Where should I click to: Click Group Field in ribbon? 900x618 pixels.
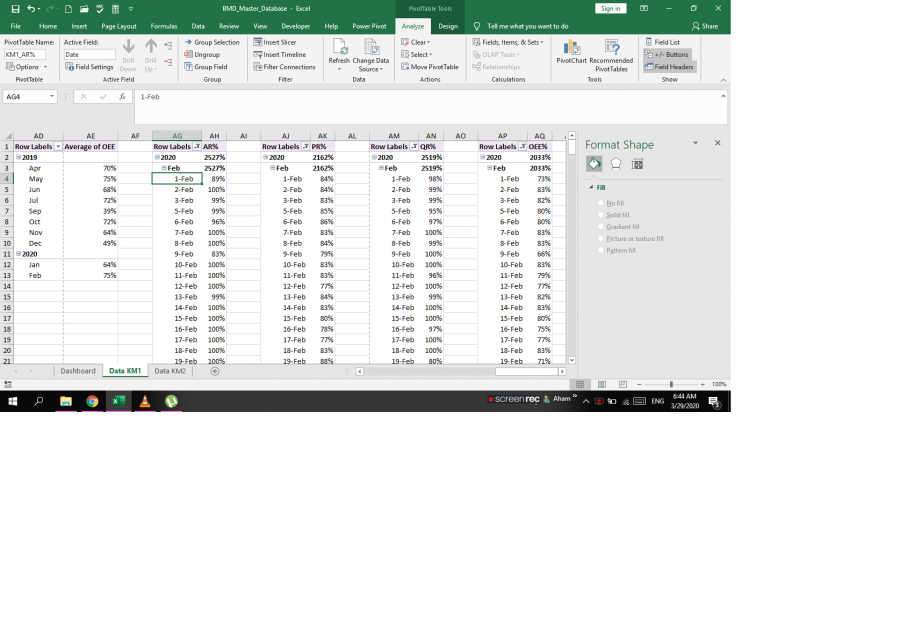point(206,67)
